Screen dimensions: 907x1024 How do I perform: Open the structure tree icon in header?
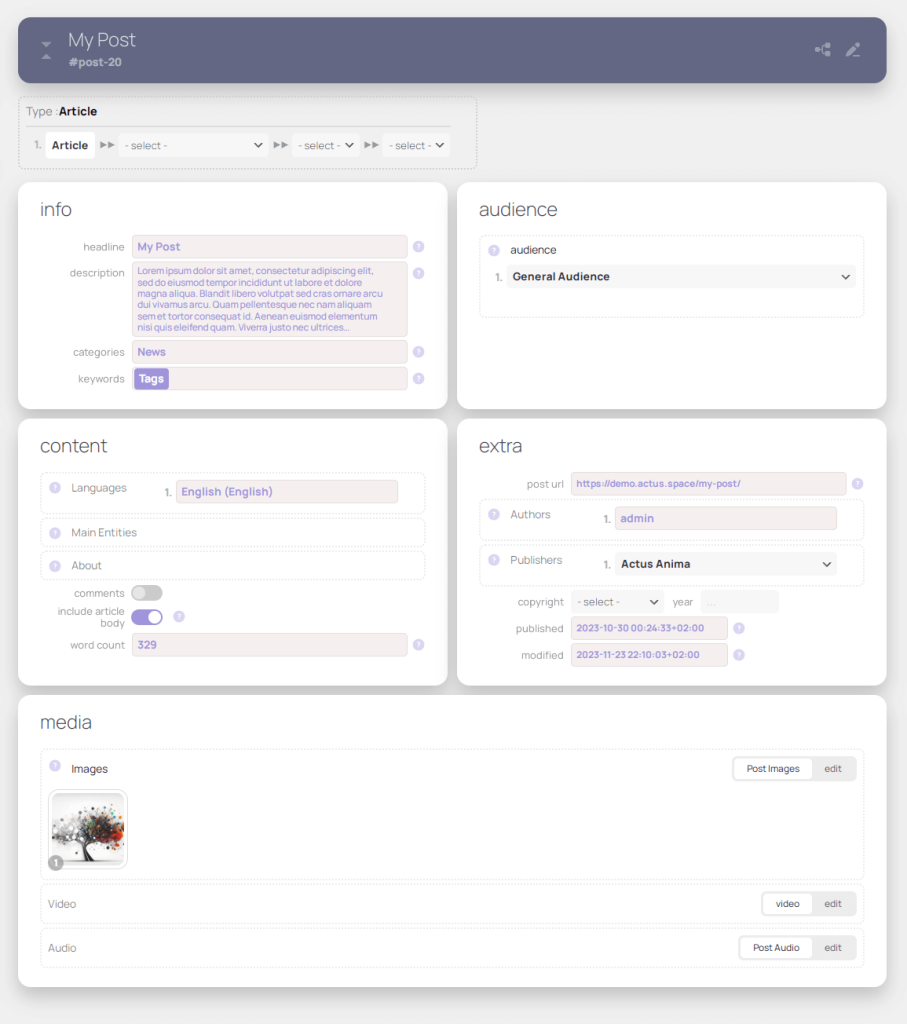point(823,50)
